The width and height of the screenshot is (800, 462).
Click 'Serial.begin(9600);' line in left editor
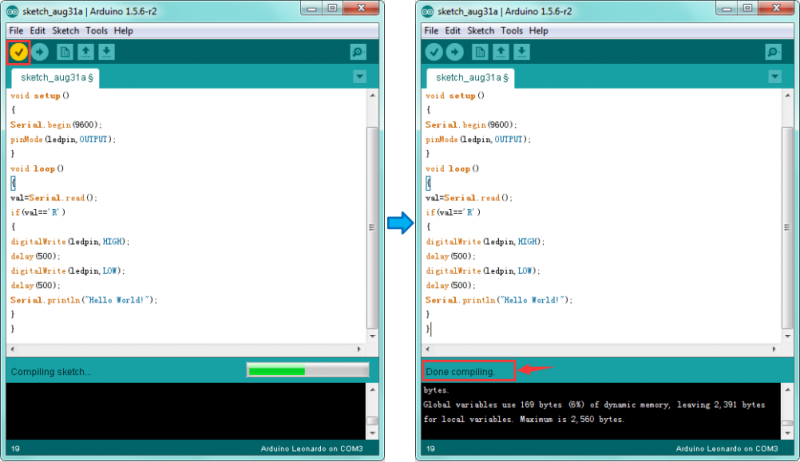[56, 125]
